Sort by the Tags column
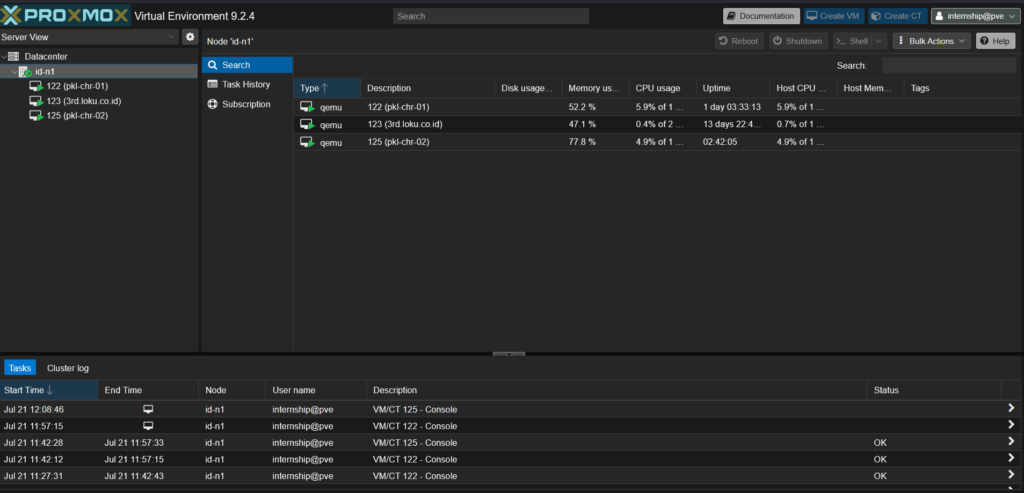 click(x=963, y=88)
